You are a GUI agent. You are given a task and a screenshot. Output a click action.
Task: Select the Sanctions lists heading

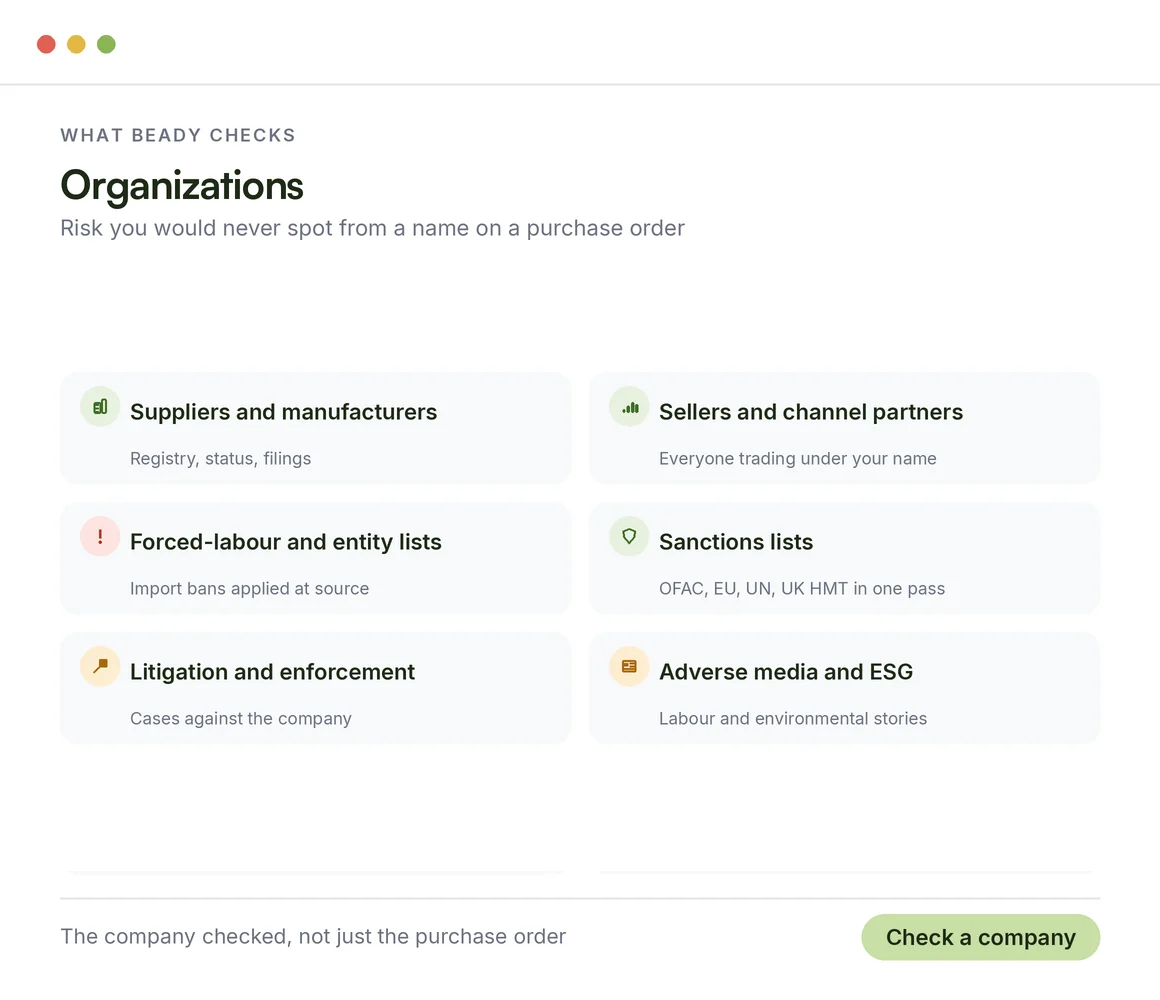(x=736, y=542)
